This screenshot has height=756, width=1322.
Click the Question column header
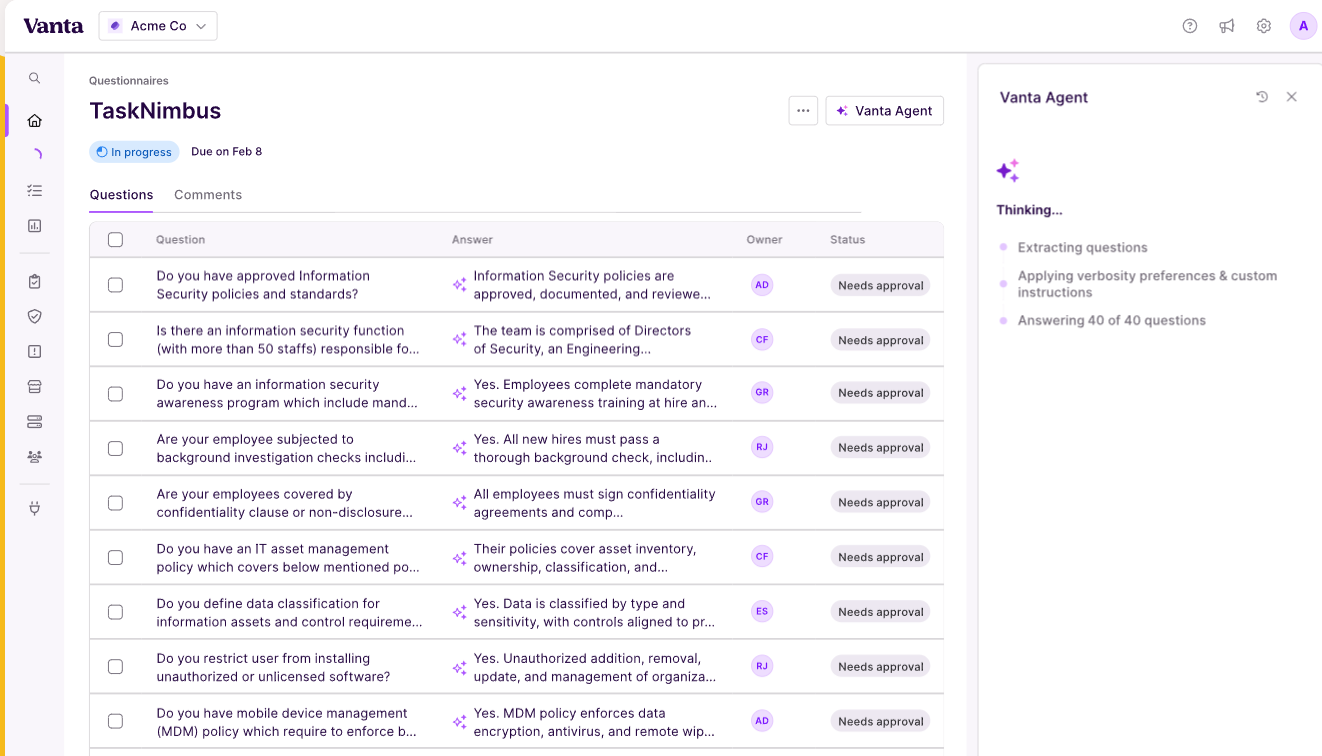(180, 240)
